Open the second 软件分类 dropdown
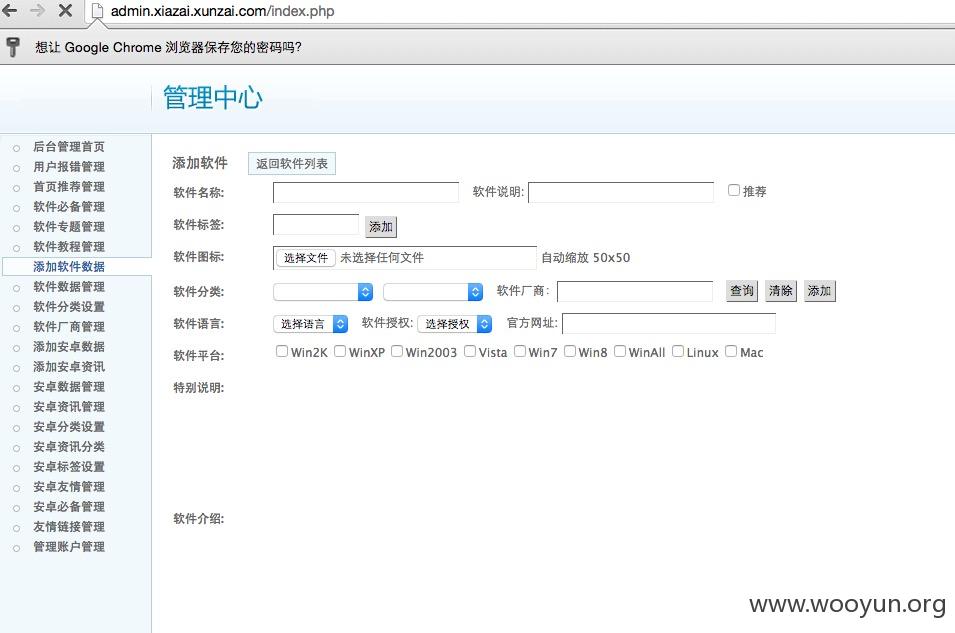 433,292
